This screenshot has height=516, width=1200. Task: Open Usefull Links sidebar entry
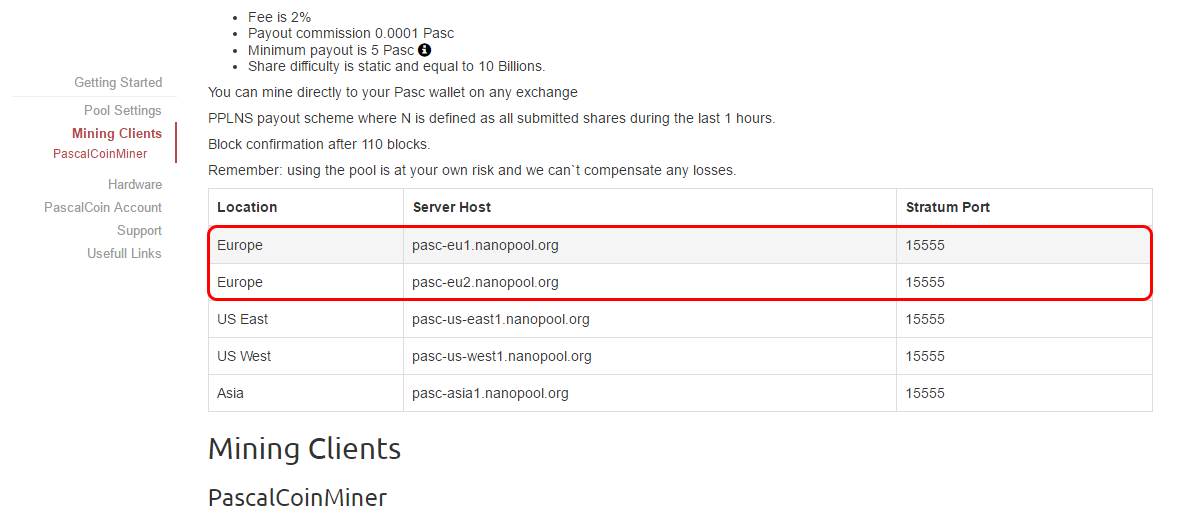click(x=124, y=253)
